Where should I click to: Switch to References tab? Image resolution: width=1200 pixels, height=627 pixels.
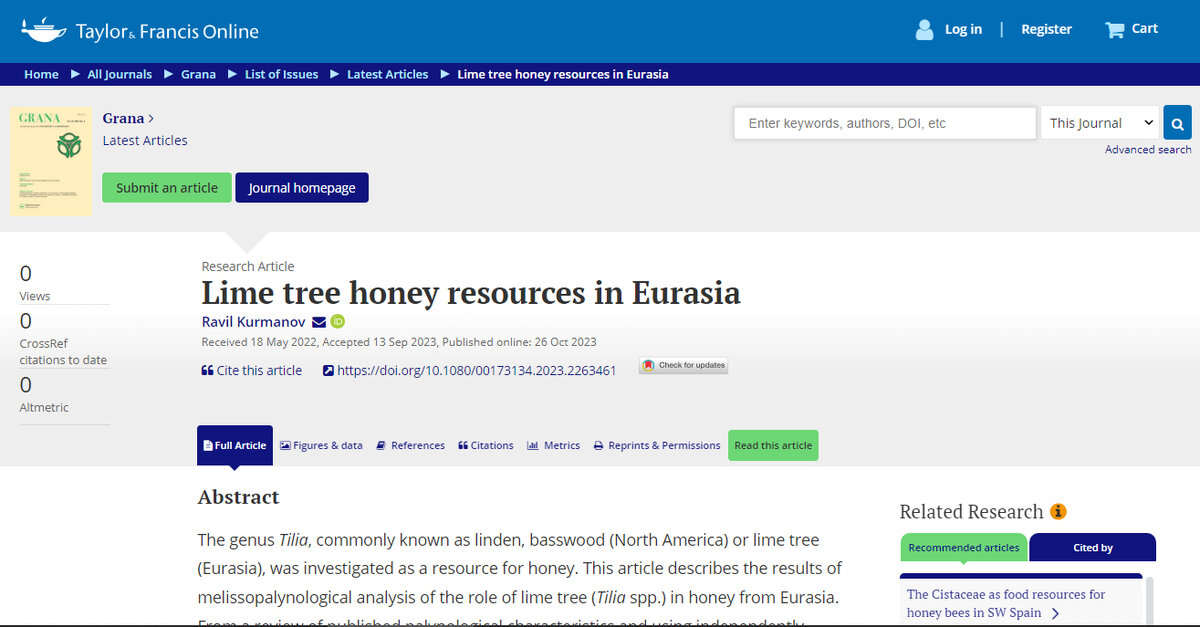(410, 445)
